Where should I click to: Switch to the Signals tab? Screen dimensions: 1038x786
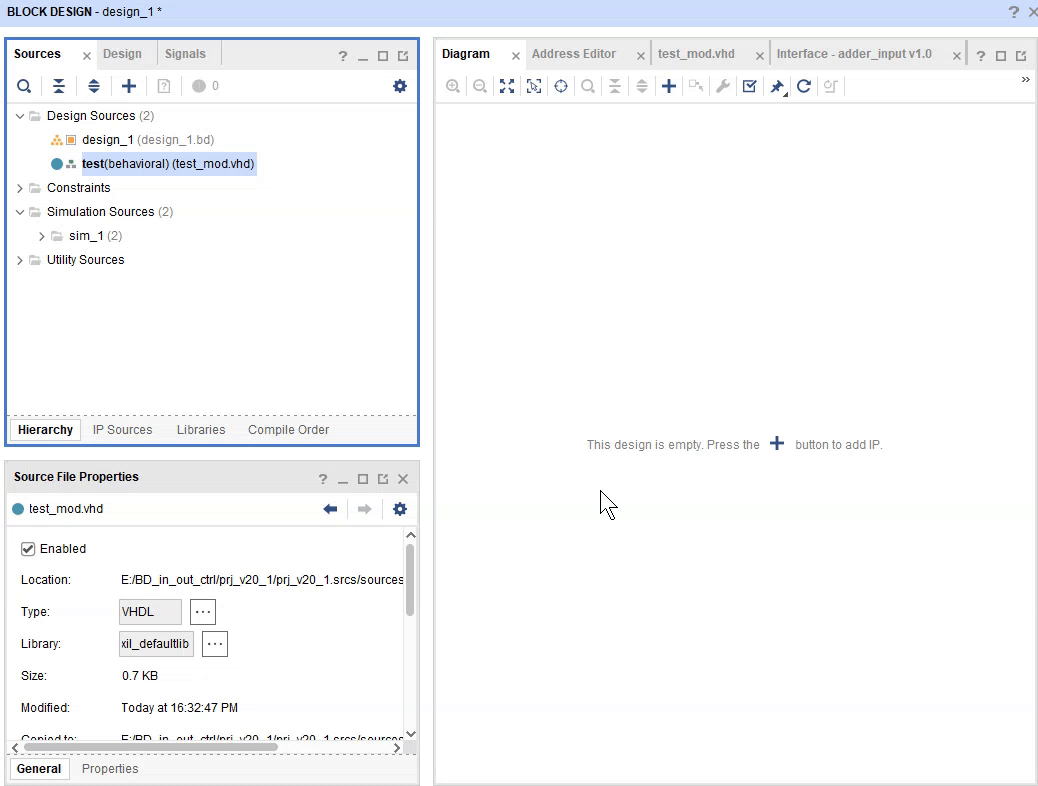click(185, 54)
